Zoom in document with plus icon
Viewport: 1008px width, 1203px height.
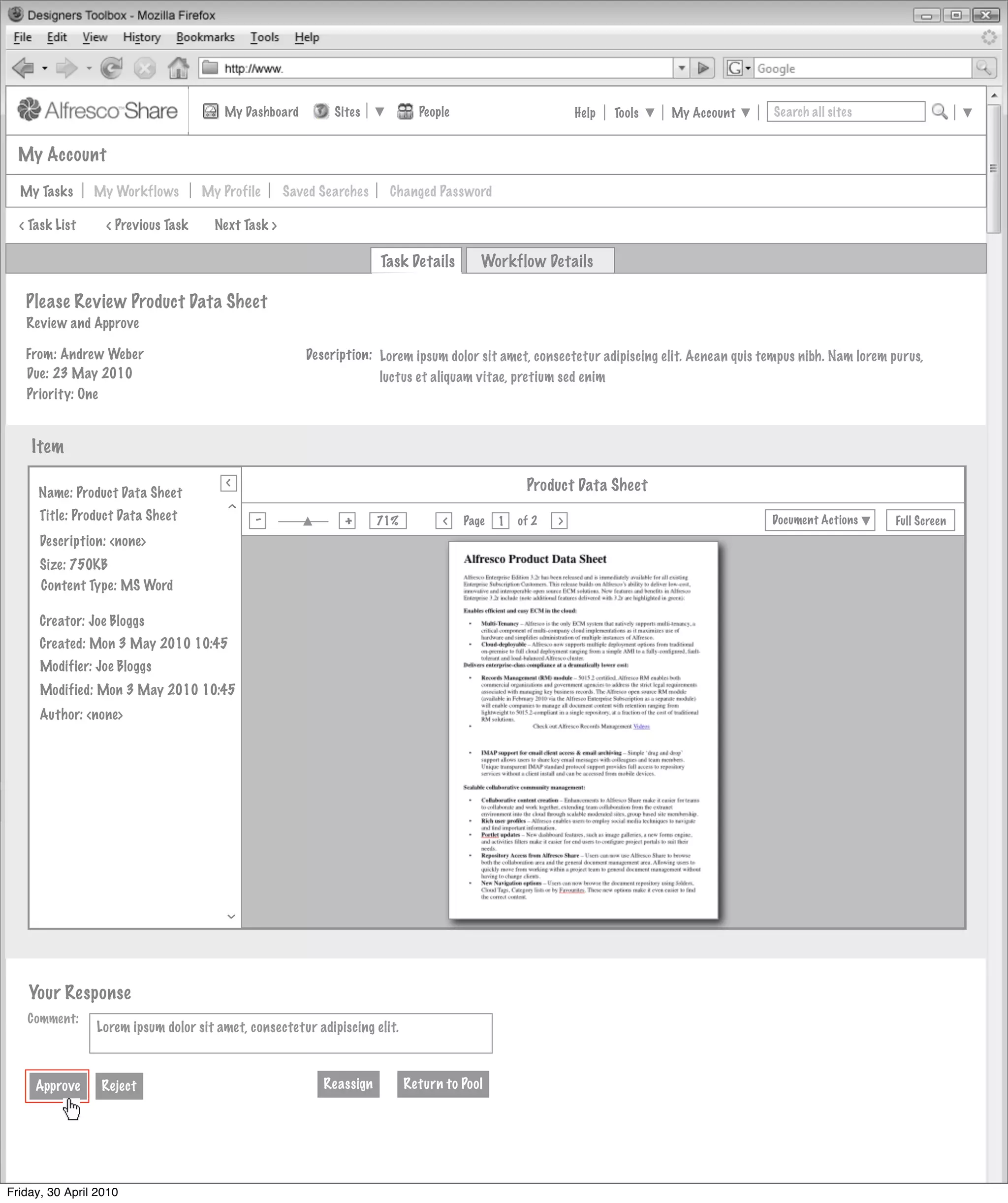point(347,520)
